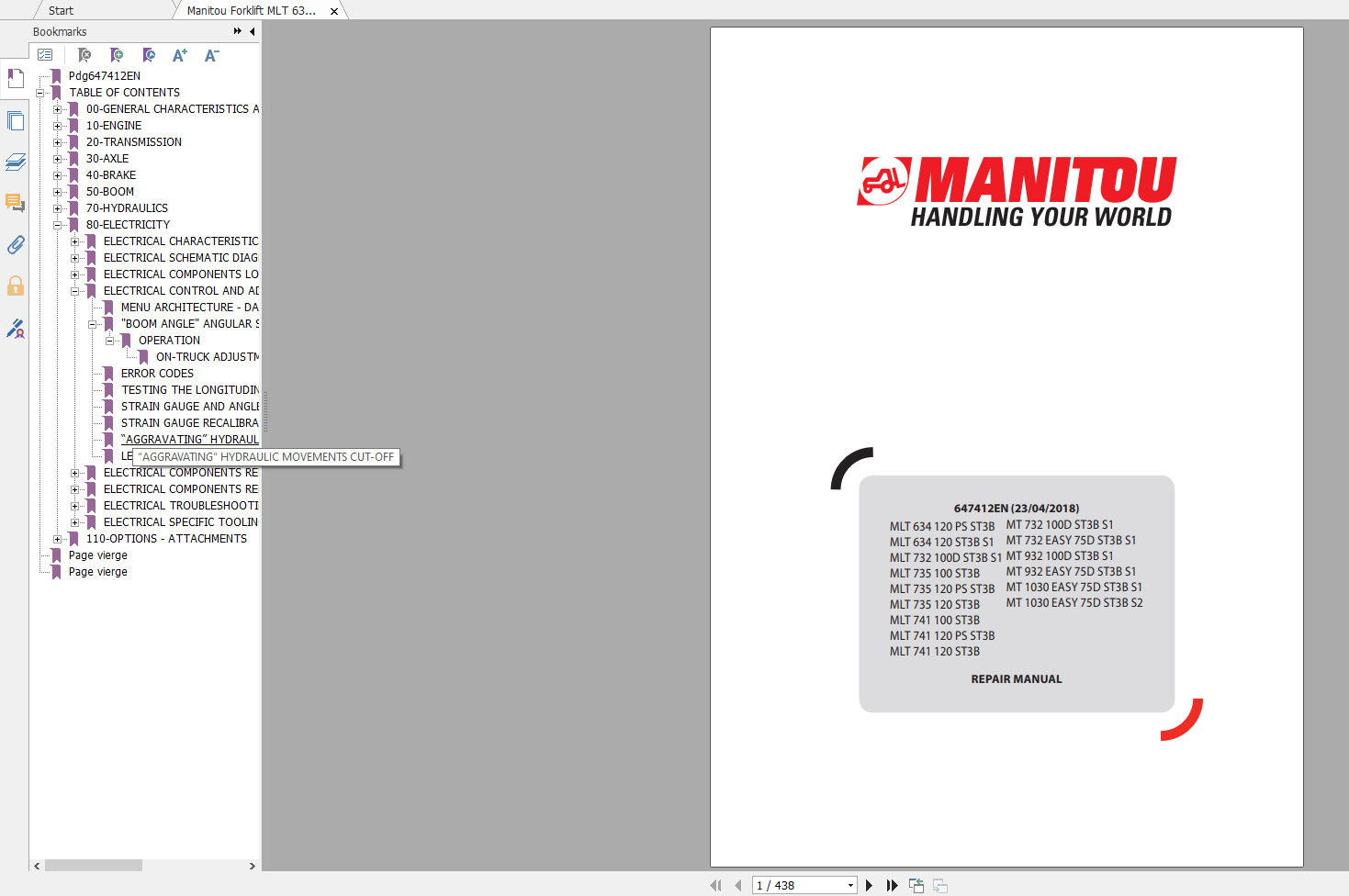The image size is (1349, 896).
Task: Open ELECTRICAL SCHEMATIC DIAGRAMS bookmark
Action: (181, 258)
